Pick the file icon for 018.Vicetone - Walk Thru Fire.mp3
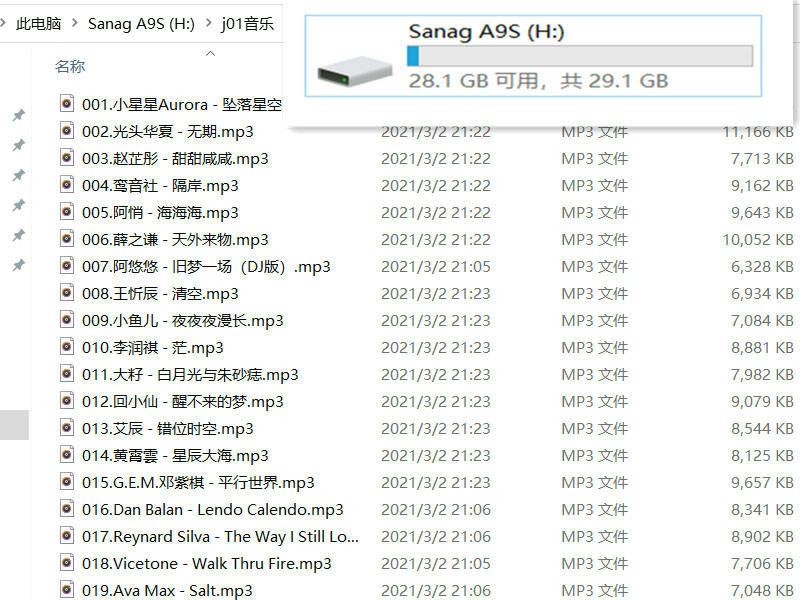Screen dimensions: 800x600 (66, 563)
